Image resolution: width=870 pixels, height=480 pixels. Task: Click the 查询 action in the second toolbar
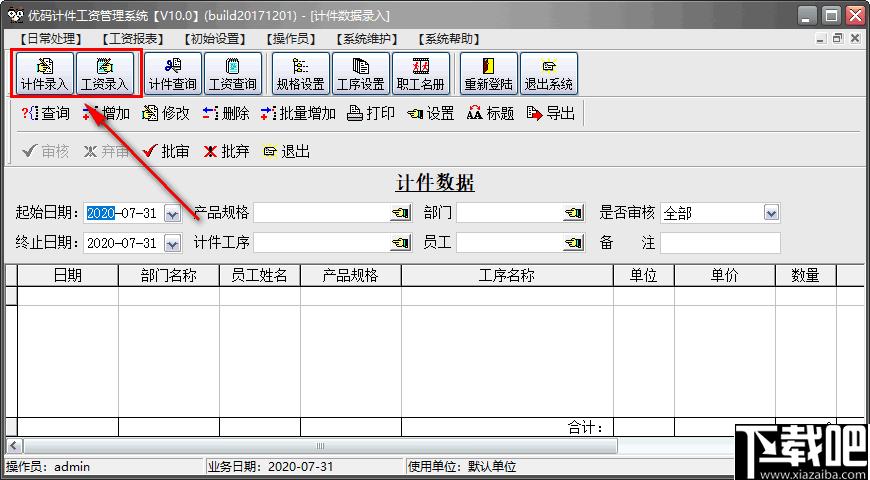coord(45,113)
